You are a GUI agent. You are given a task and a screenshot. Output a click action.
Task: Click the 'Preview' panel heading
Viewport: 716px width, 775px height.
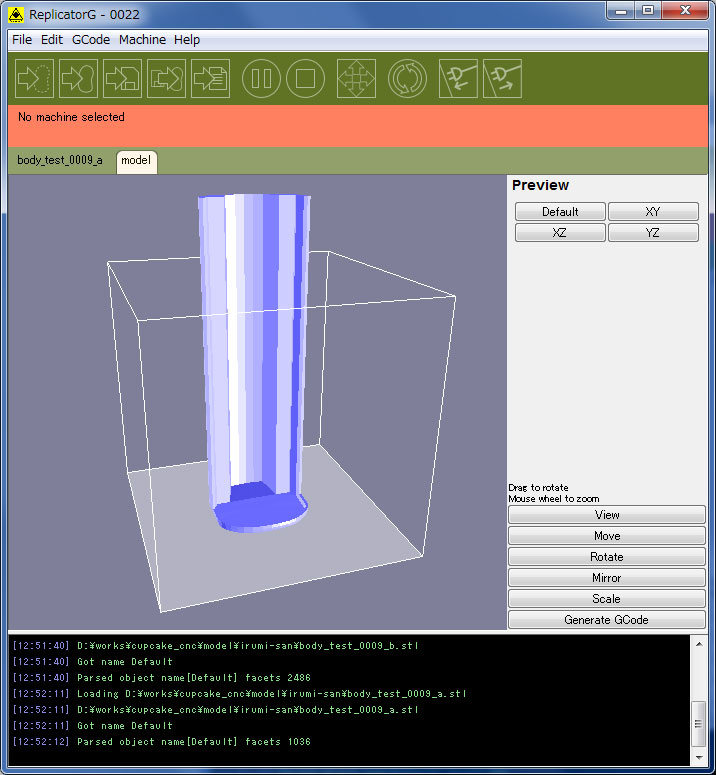coord(540,185)
